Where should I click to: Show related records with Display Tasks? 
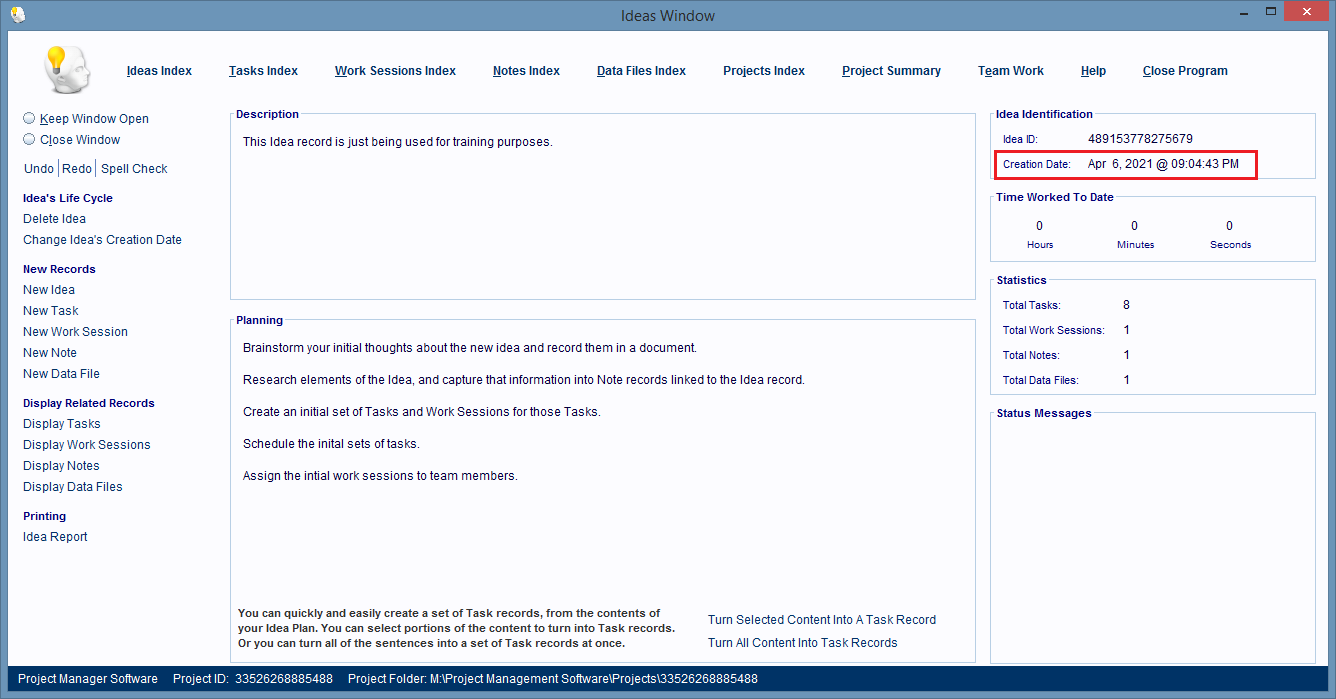tap(61, 424)
